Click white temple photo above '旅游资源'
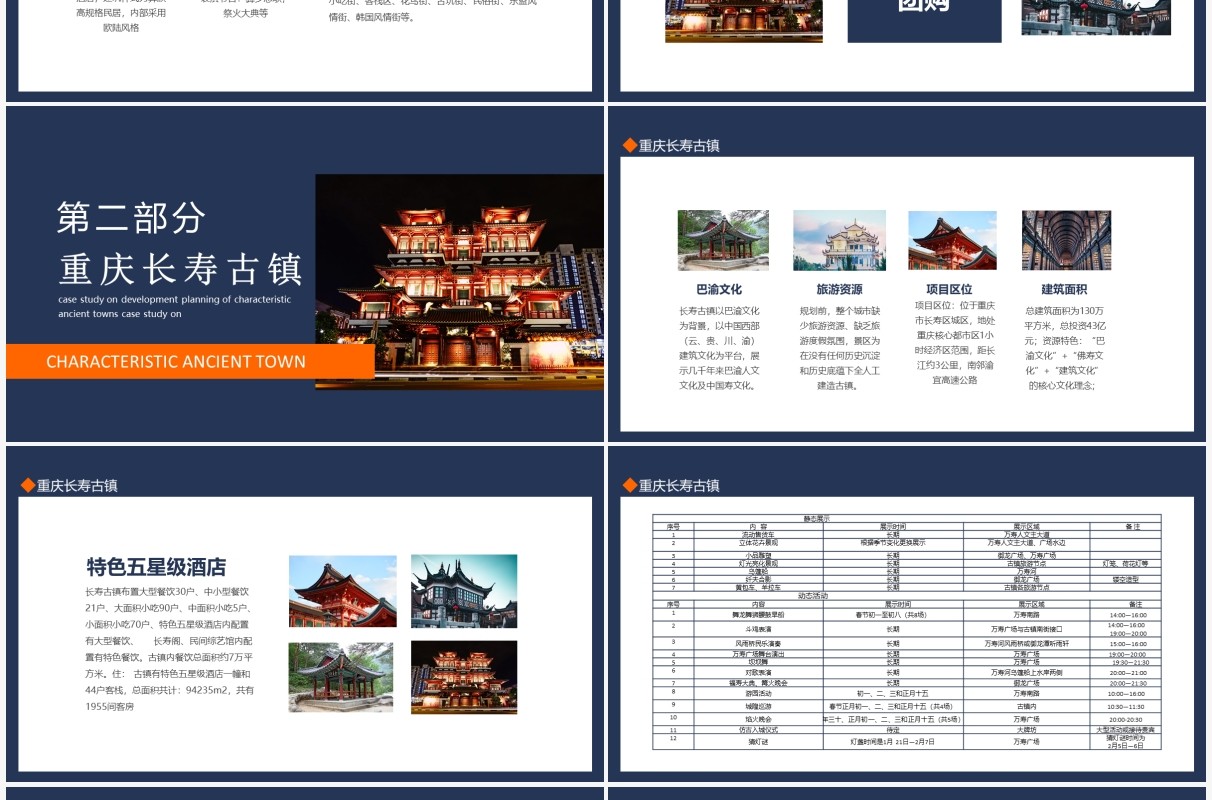1212x800 pixels. 839,240
